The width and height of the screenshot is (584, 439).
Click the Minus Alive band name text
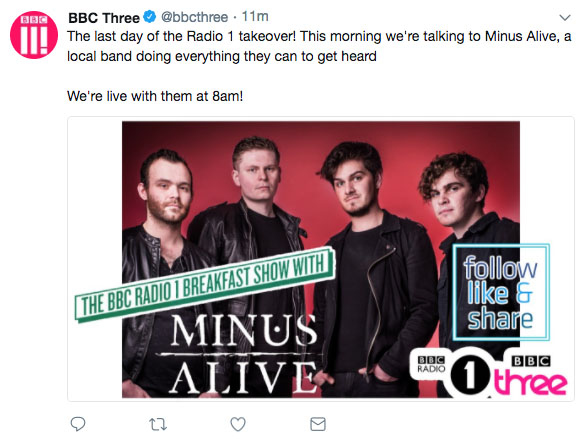pos(244,353)
